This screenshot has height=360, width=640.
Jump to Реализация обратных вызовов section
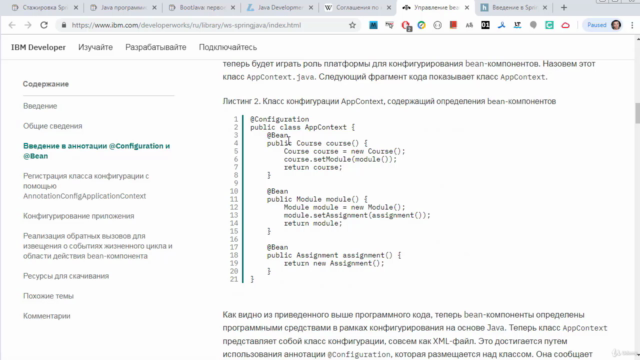(98, 246)
